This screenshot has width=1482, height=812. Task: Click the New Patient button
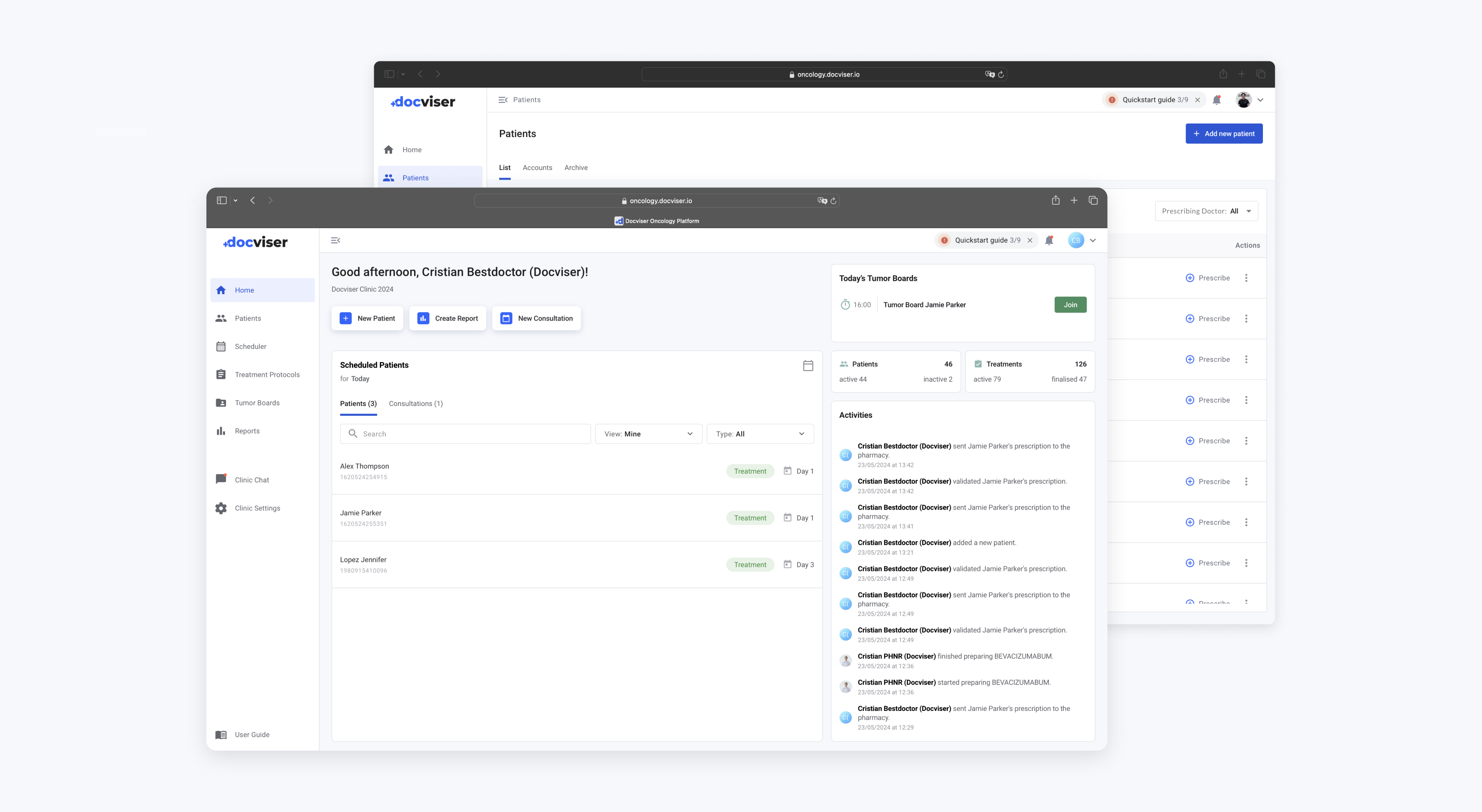pos(367,318)
